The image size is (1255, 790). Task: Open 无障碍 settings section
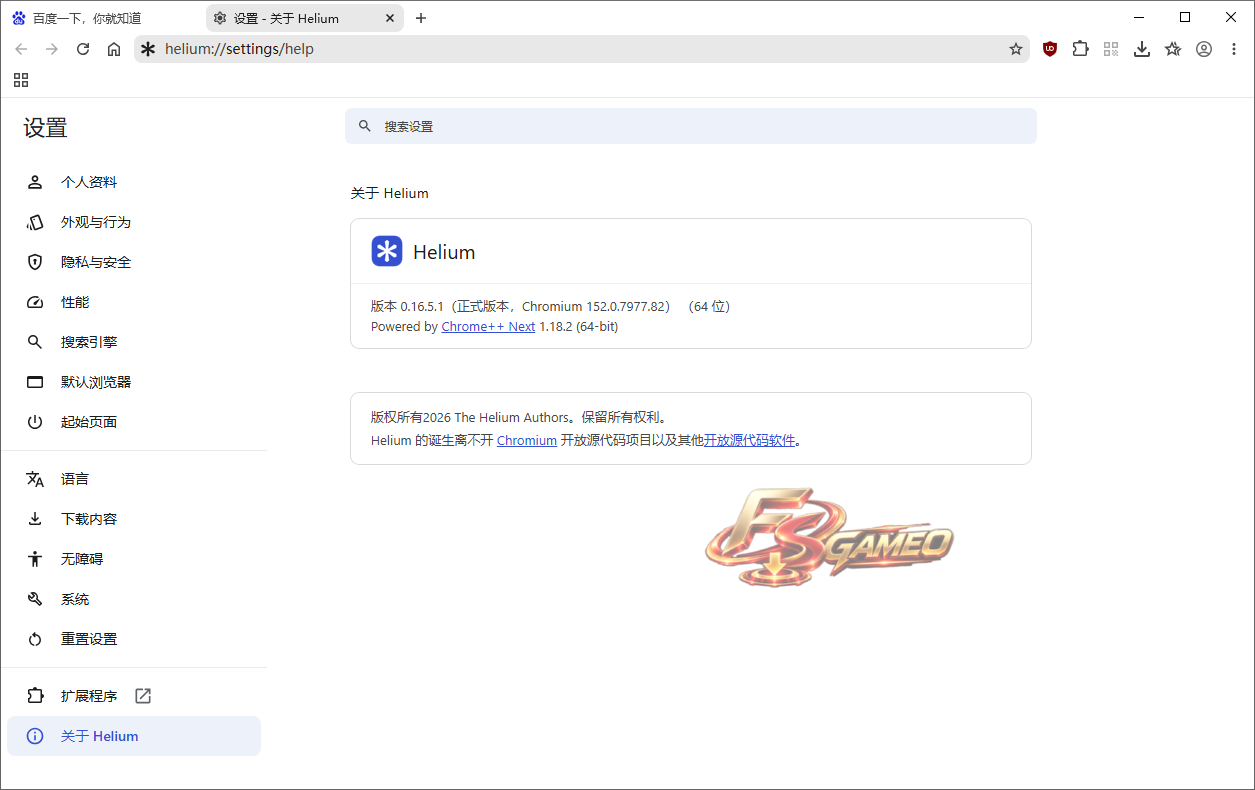coord(134,559)
